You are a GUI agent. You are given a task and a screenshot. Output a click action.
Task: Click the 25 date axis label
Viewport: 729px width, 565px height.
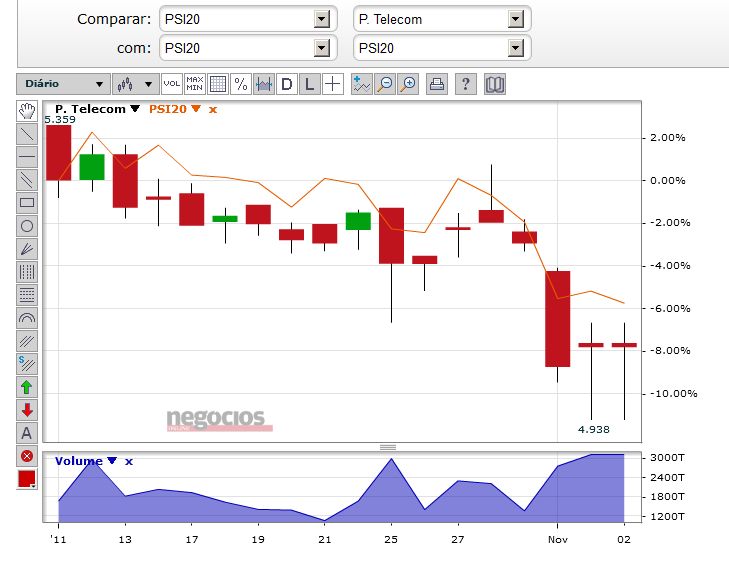tap(391, 539)
